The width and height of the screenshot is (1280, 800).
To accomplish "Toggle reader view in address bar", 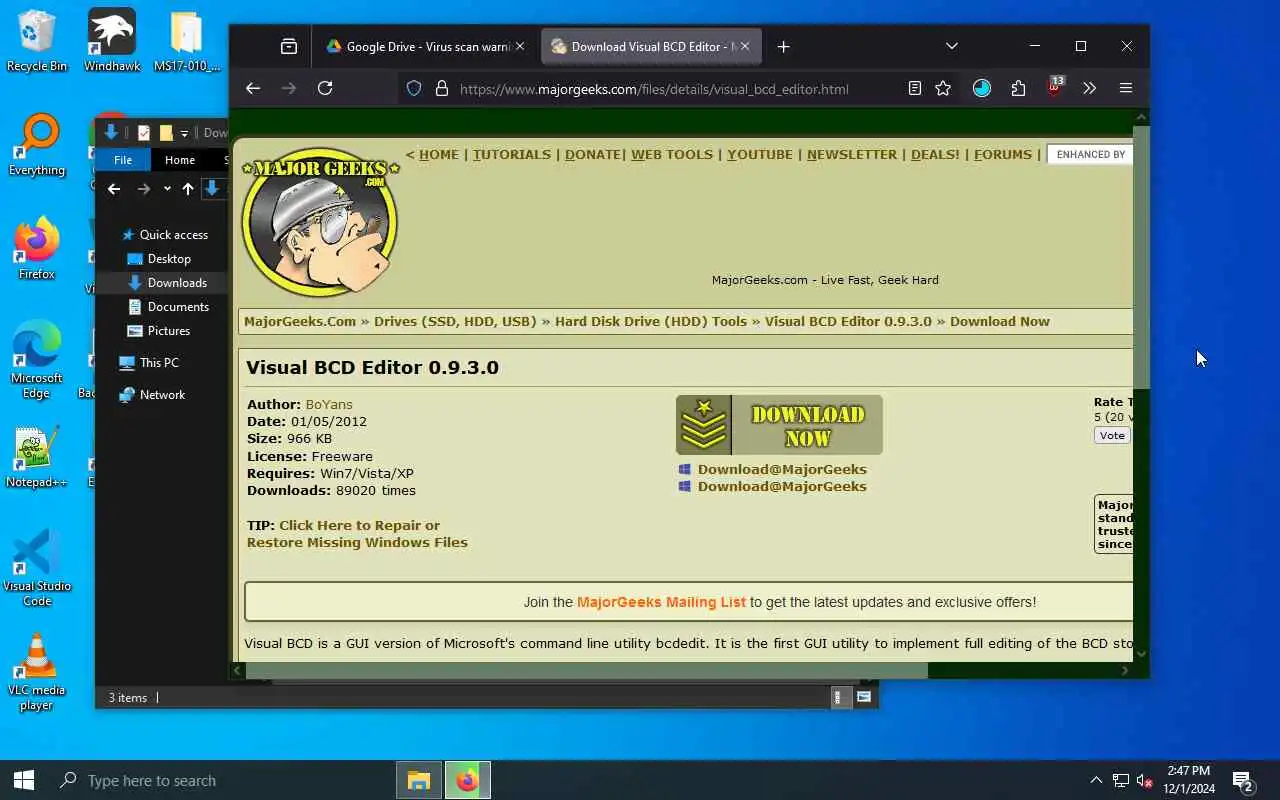I will pos(914,88).
